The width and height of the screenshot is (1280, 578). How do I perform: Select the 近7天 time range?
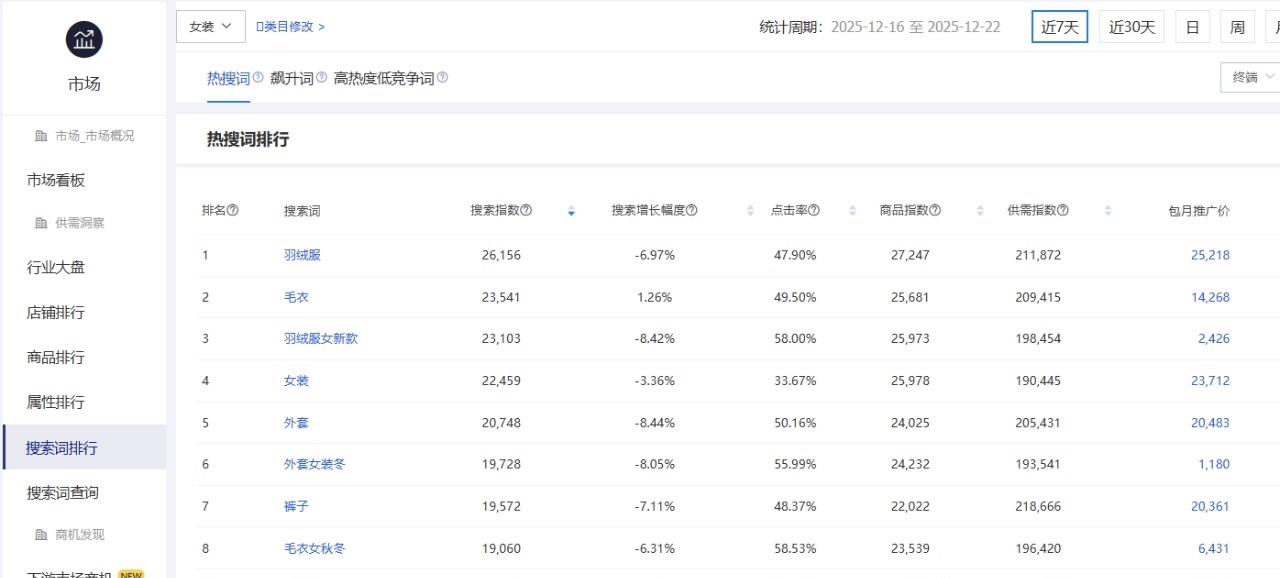pyautogui.click(x=1059, y=27)
